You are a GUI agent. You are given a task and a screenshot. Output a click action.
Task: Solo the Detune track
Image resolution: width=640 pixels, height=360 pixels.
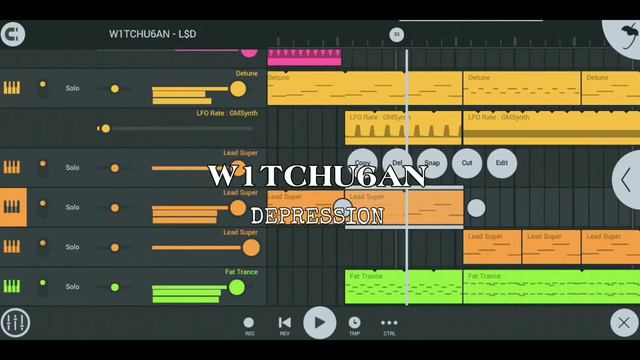pos(72,88)
